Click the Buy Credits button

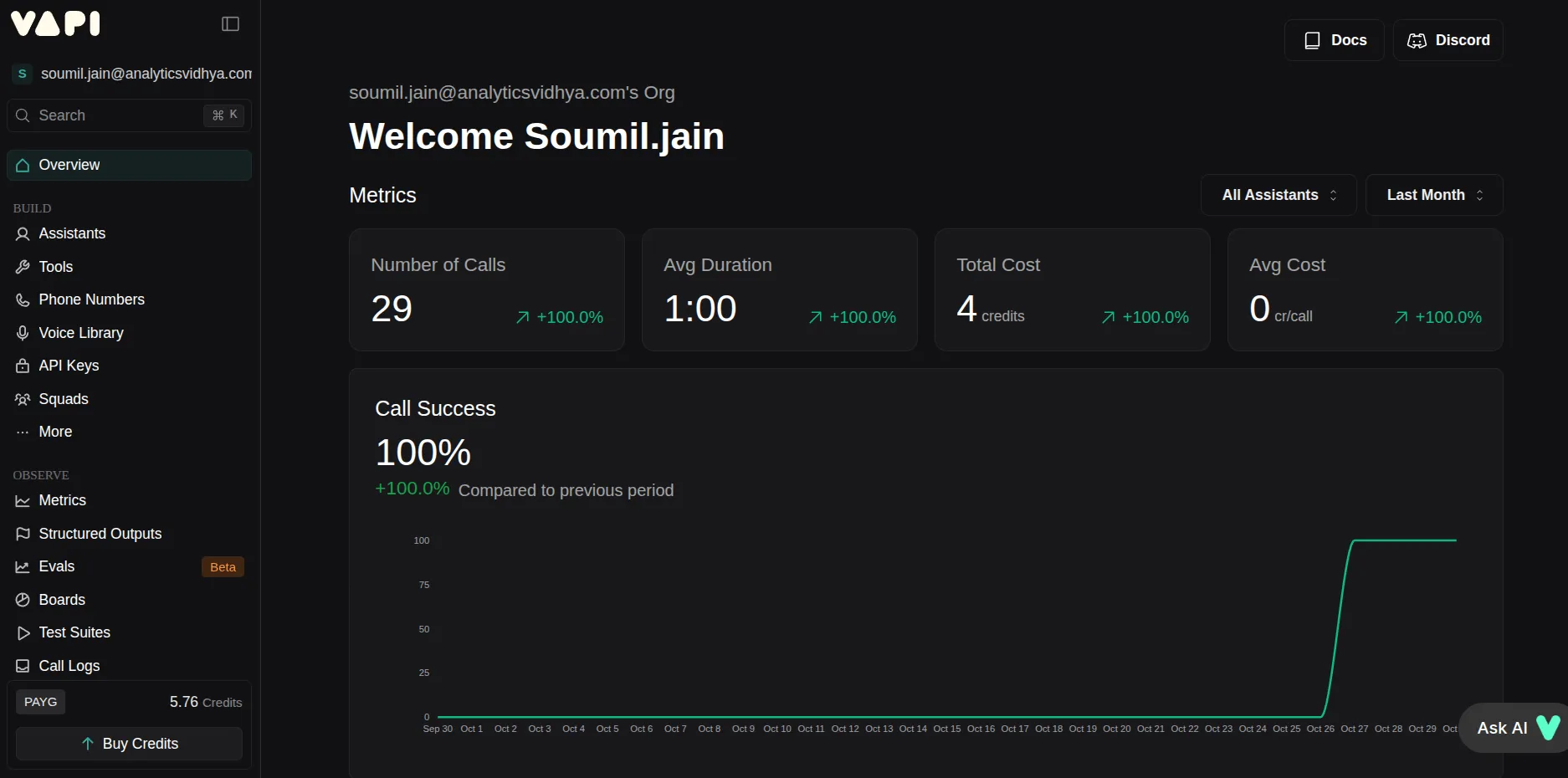coord(128,743)
